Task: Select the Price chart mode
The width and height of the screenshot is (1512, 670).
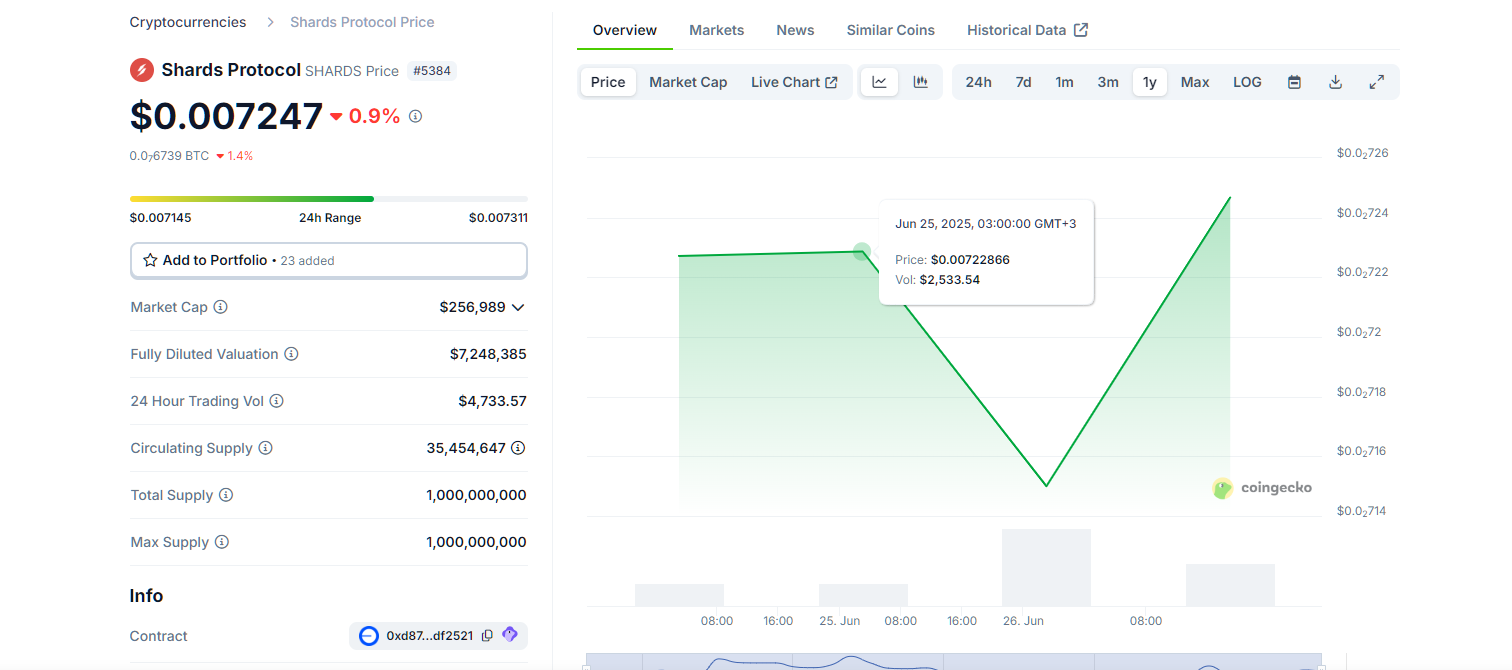Action: [608, 82]
